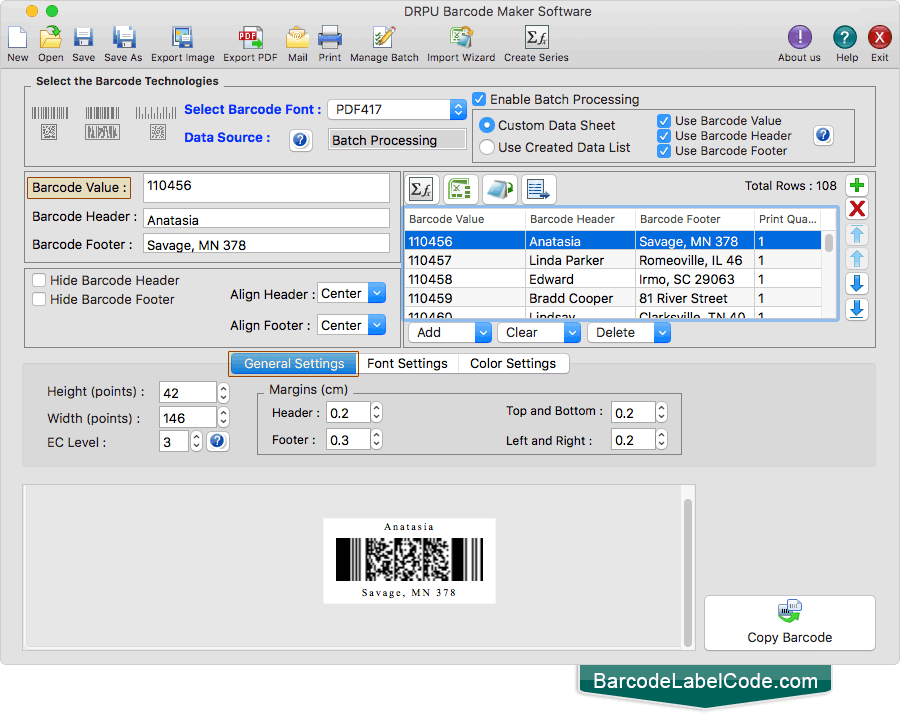
Task: Open the Color Settings tab
Action: click(513, 363)
